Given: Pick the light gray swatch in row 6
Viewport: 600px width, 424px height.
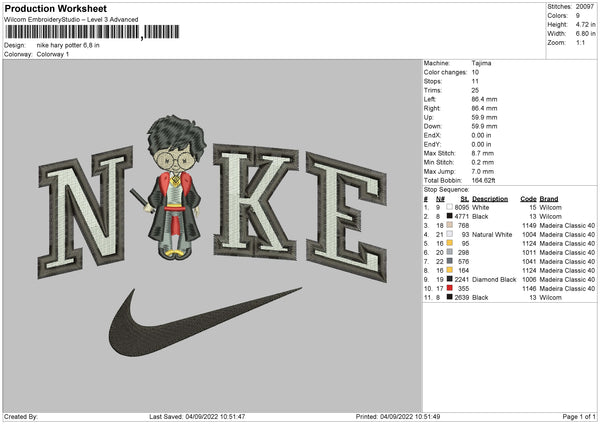Looking at the screenshot, I should (450, 252).
